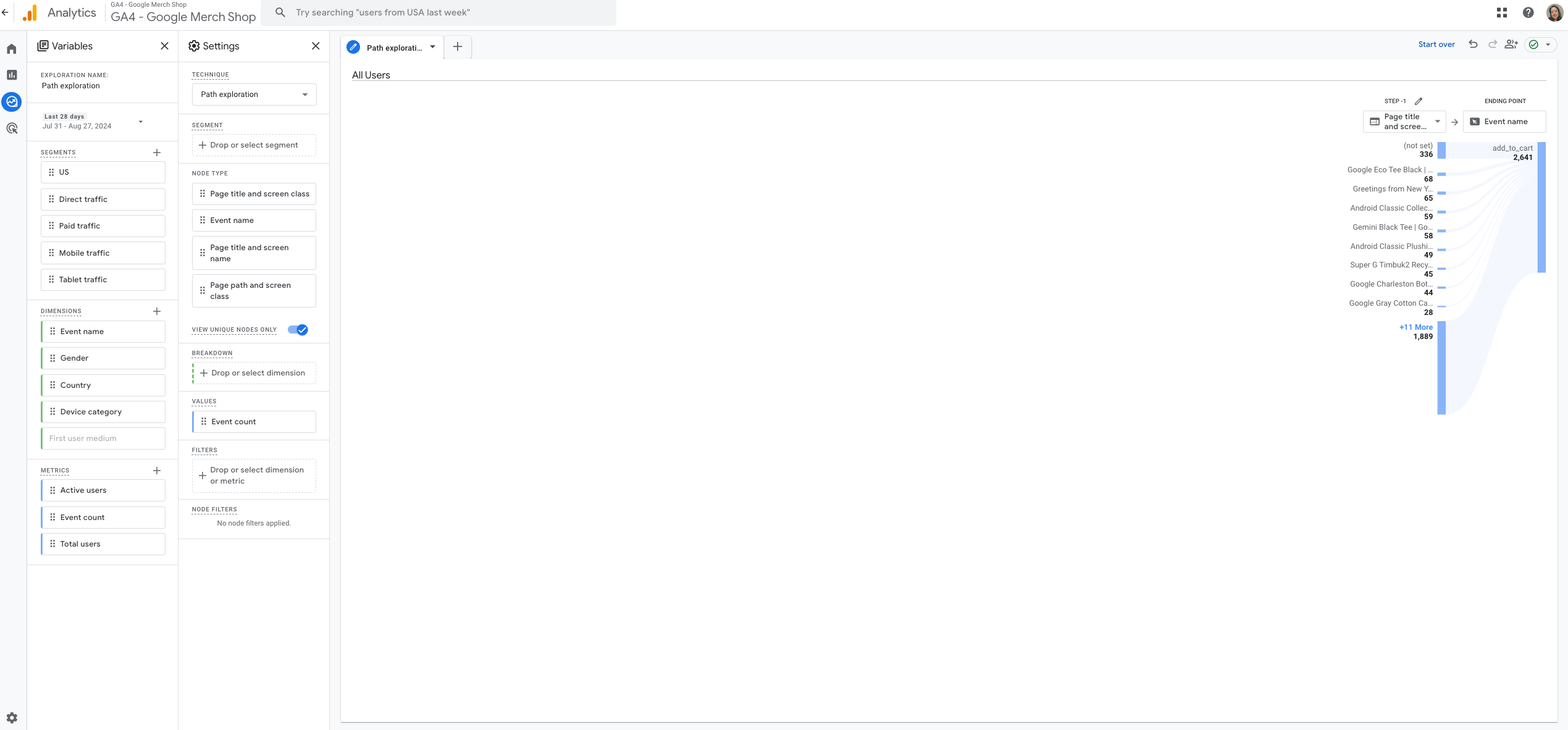Select Event name node type
The width and height of the screenshot is (1568, 730).
pos(254,220)
